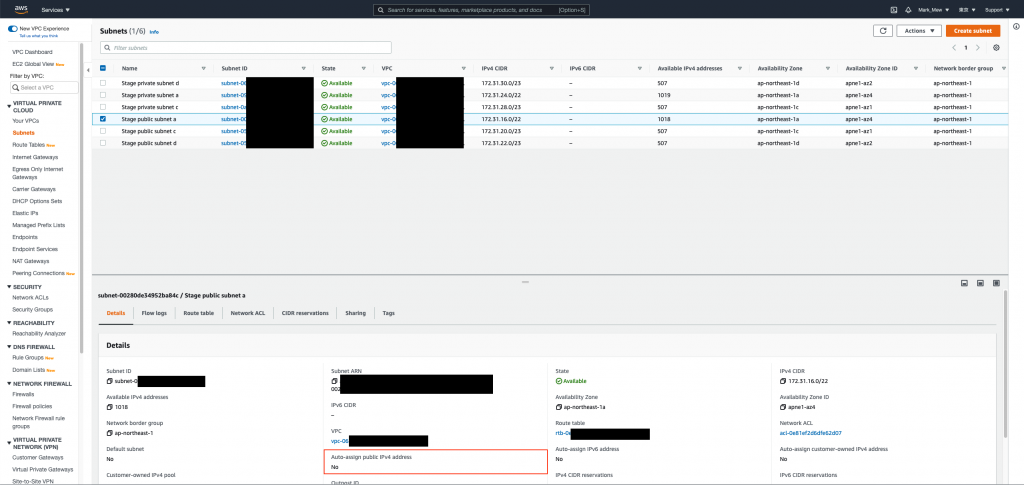Check the Stage private subnet d row
This screenshot has width=1024, height=485.
coord(103,83)
